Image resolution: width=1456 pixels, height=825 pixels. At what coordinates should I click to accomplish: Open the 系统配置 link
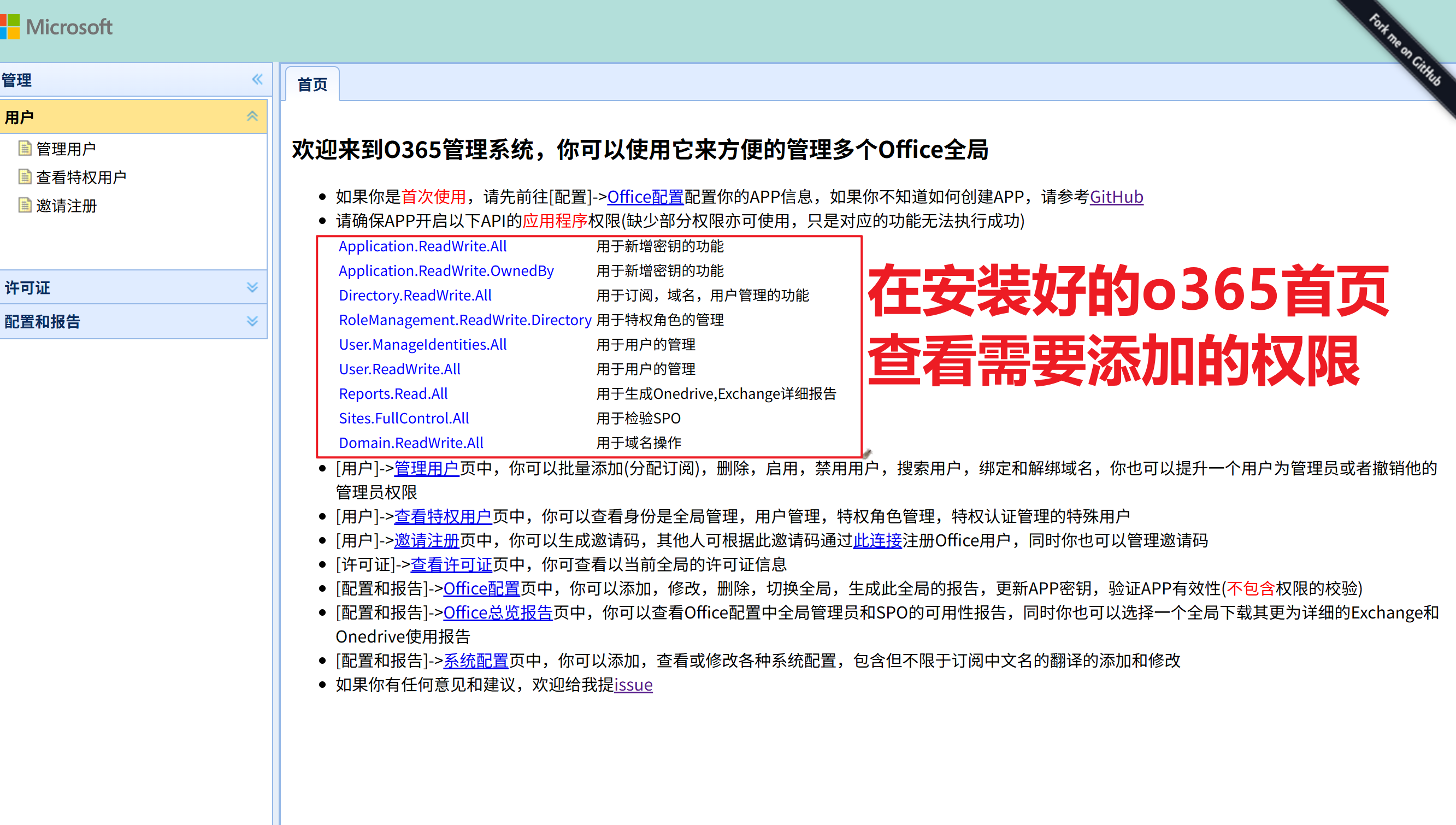(x=475, y=661)
